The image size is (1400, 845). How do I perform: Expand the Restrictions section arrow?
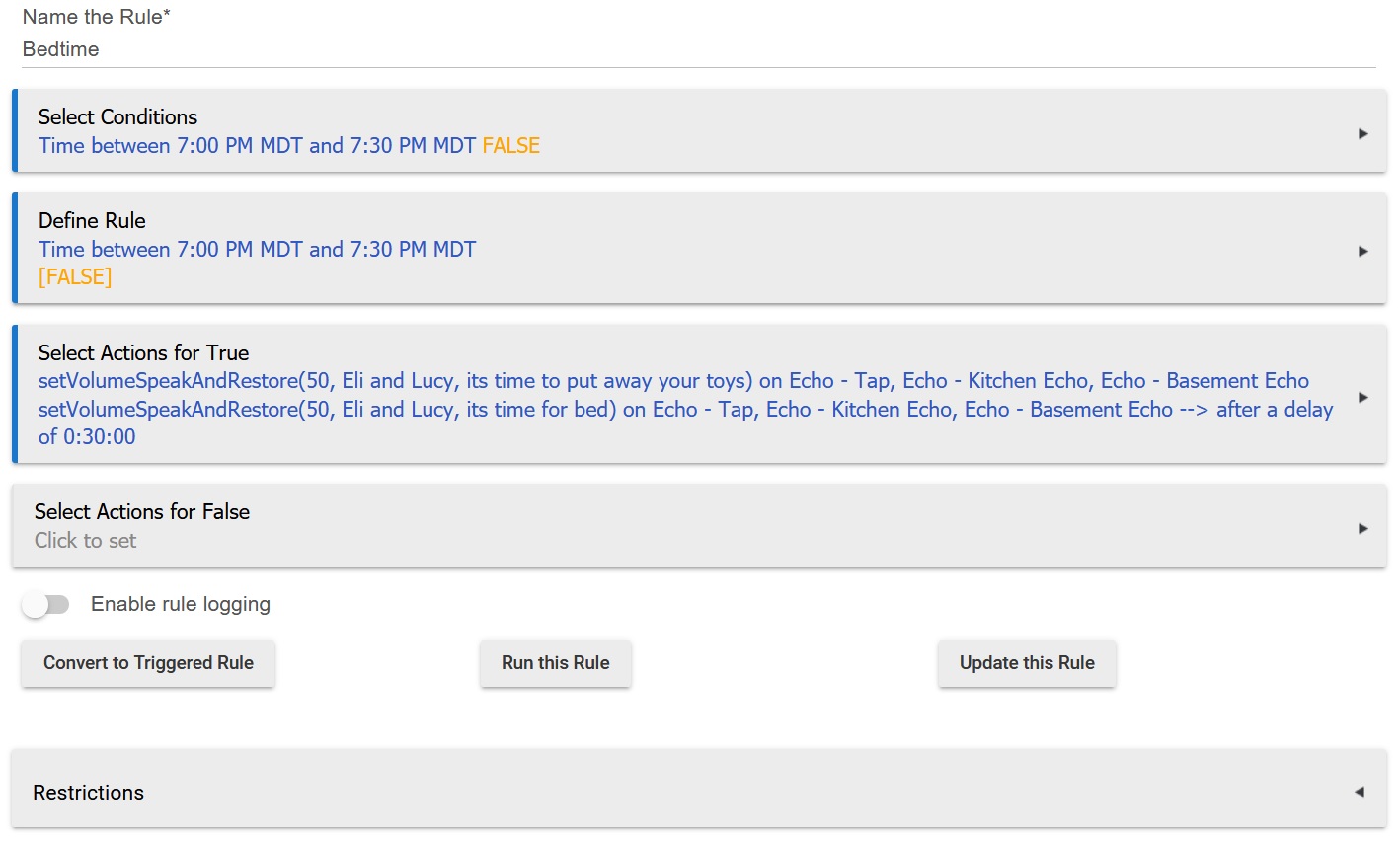coord(1359,792)
